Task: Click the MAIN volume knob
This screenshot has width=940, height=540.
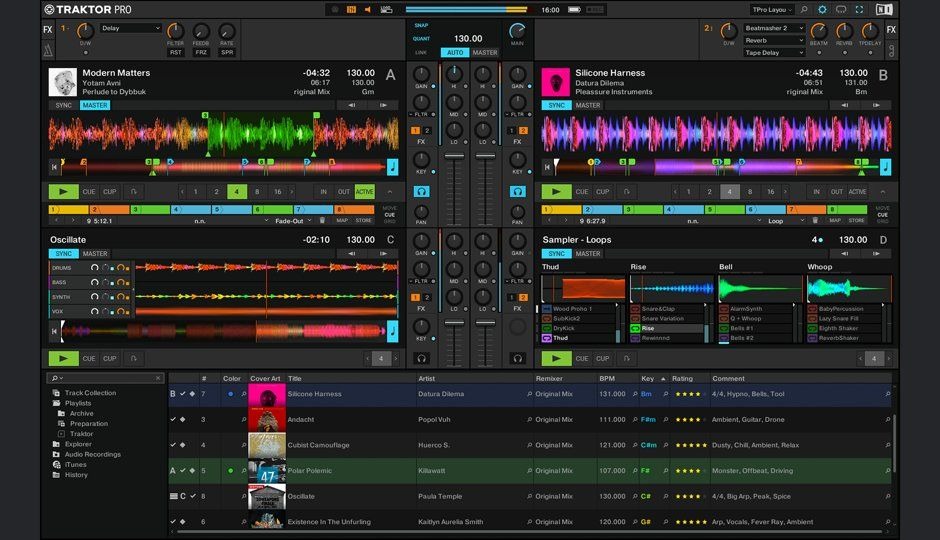Action: [x=517, y=31]
